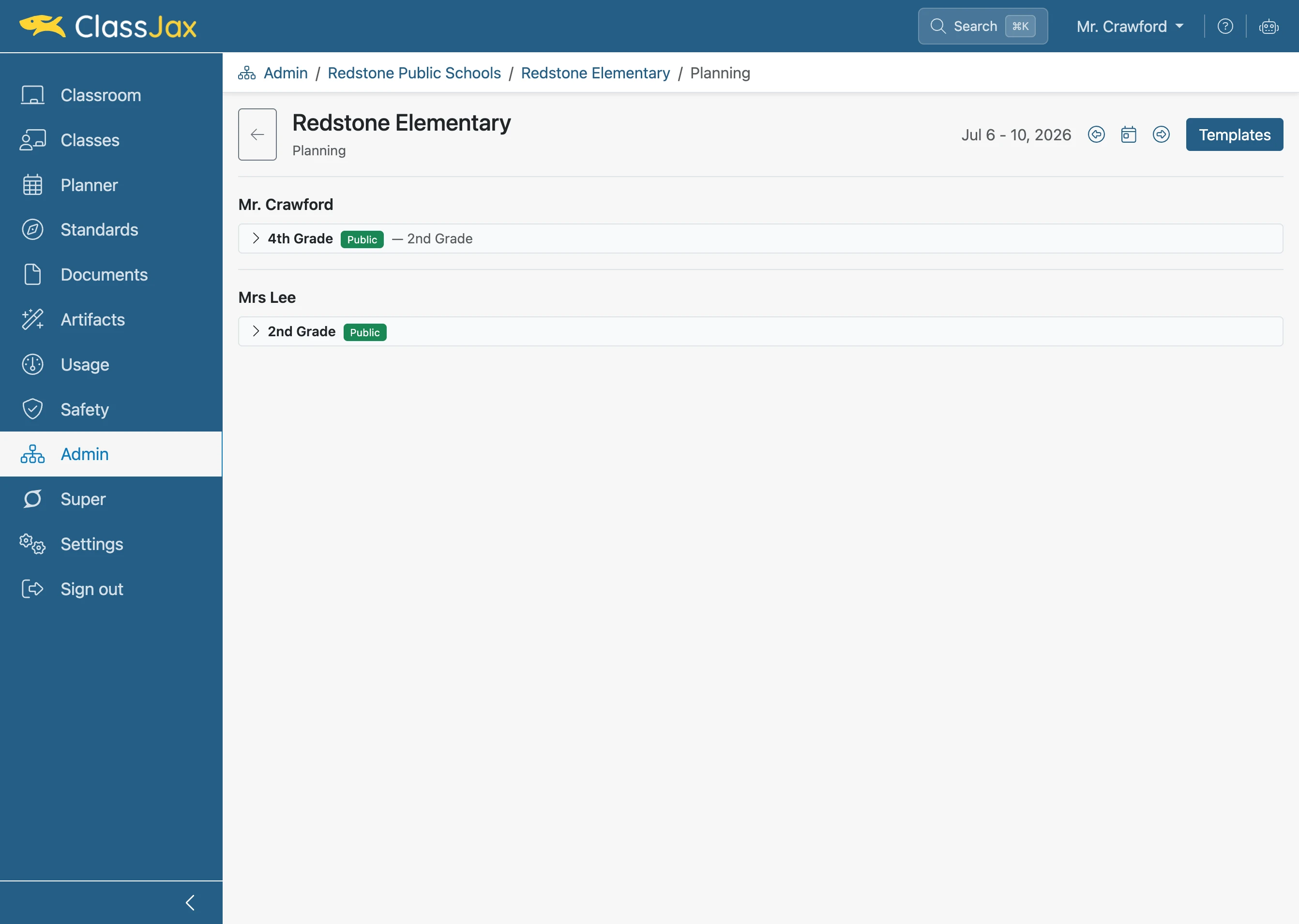1299x924 pixels.
Task: Advance to next week arrow icon
Action: coord(1161,135)
